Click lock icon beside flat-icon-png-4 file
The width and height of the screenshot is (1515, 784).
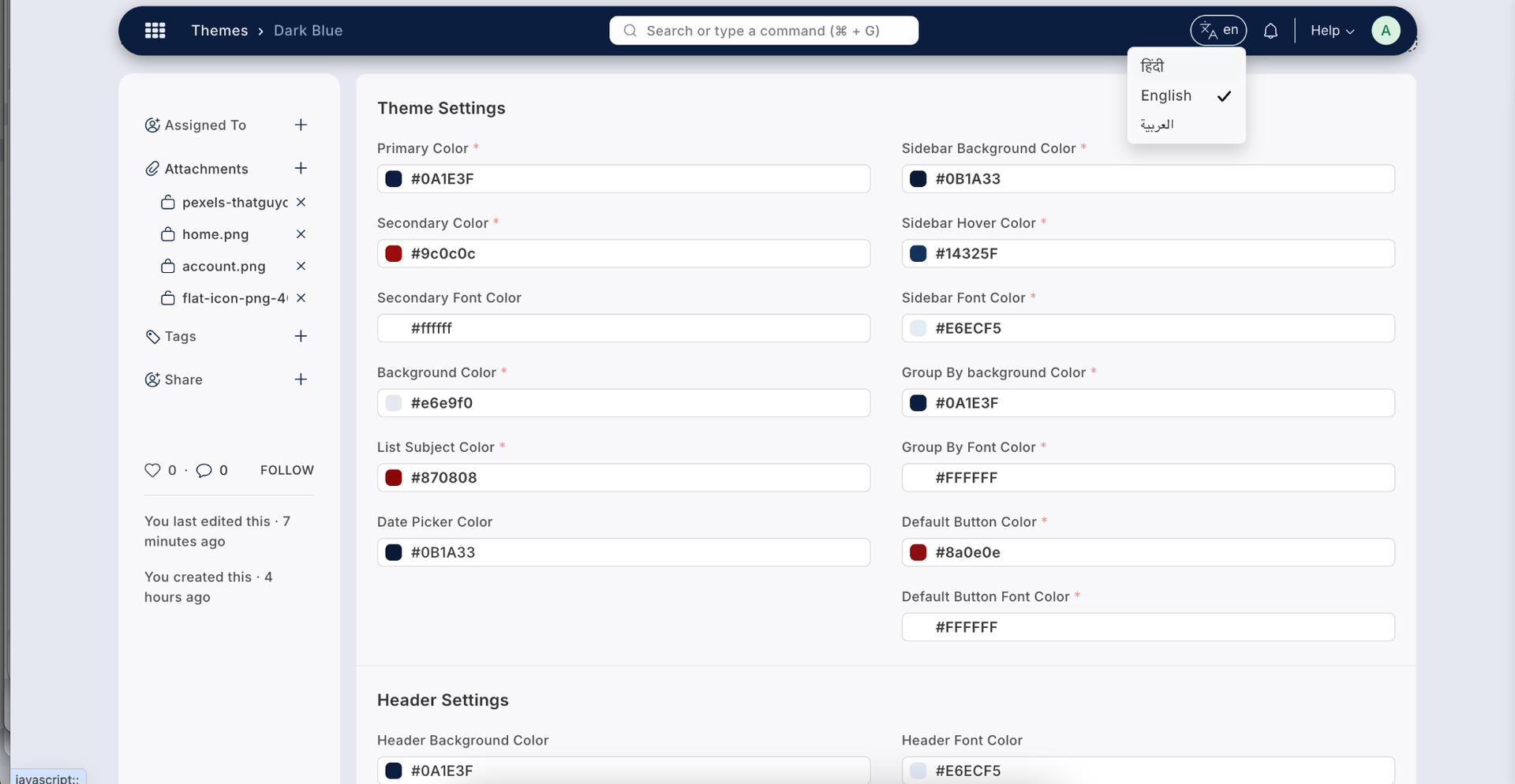167,298
